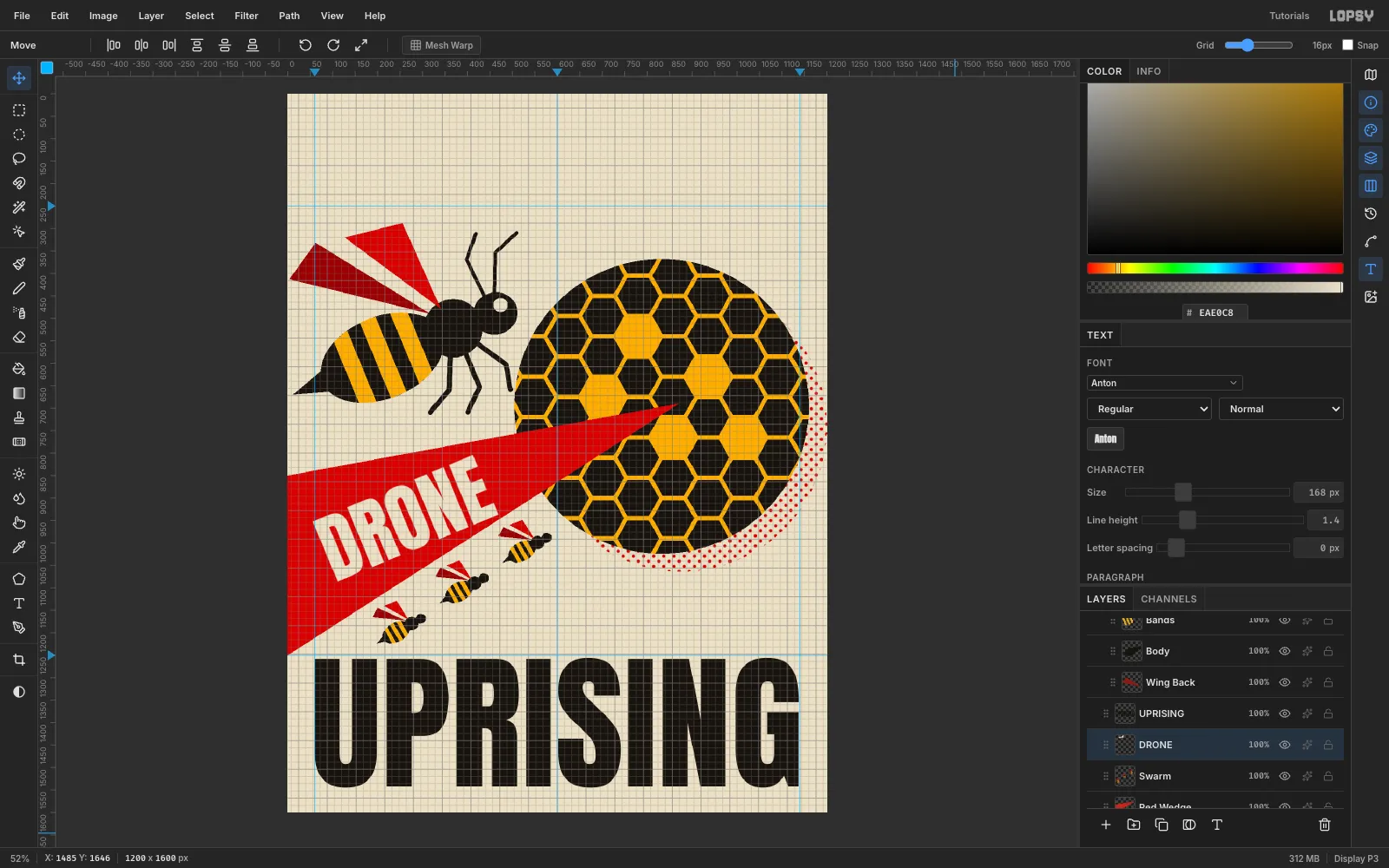Click the Letter spacing slider
The height and width of the screenshot is (868, 1389).
pos(1222,548)
